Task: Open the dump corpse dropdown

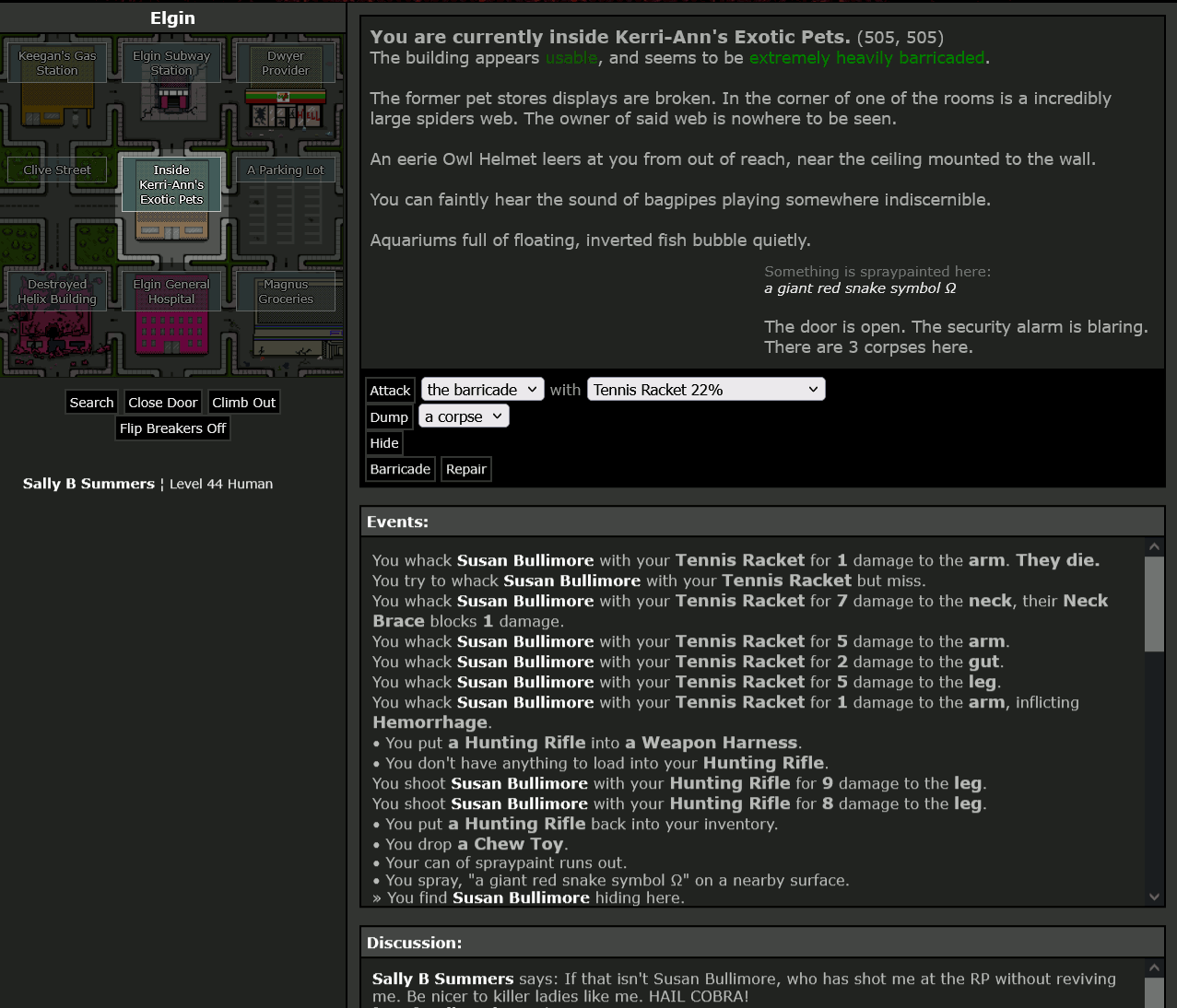Action: (464, 416)
